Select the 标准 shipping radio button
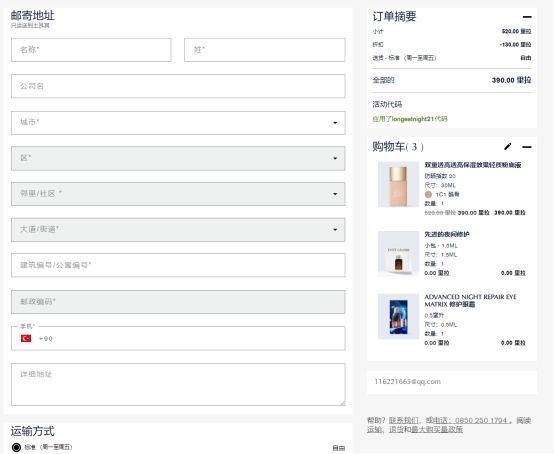Image resolution: width=554 pixels, height=454 pixels. click(x=16, y=447)
